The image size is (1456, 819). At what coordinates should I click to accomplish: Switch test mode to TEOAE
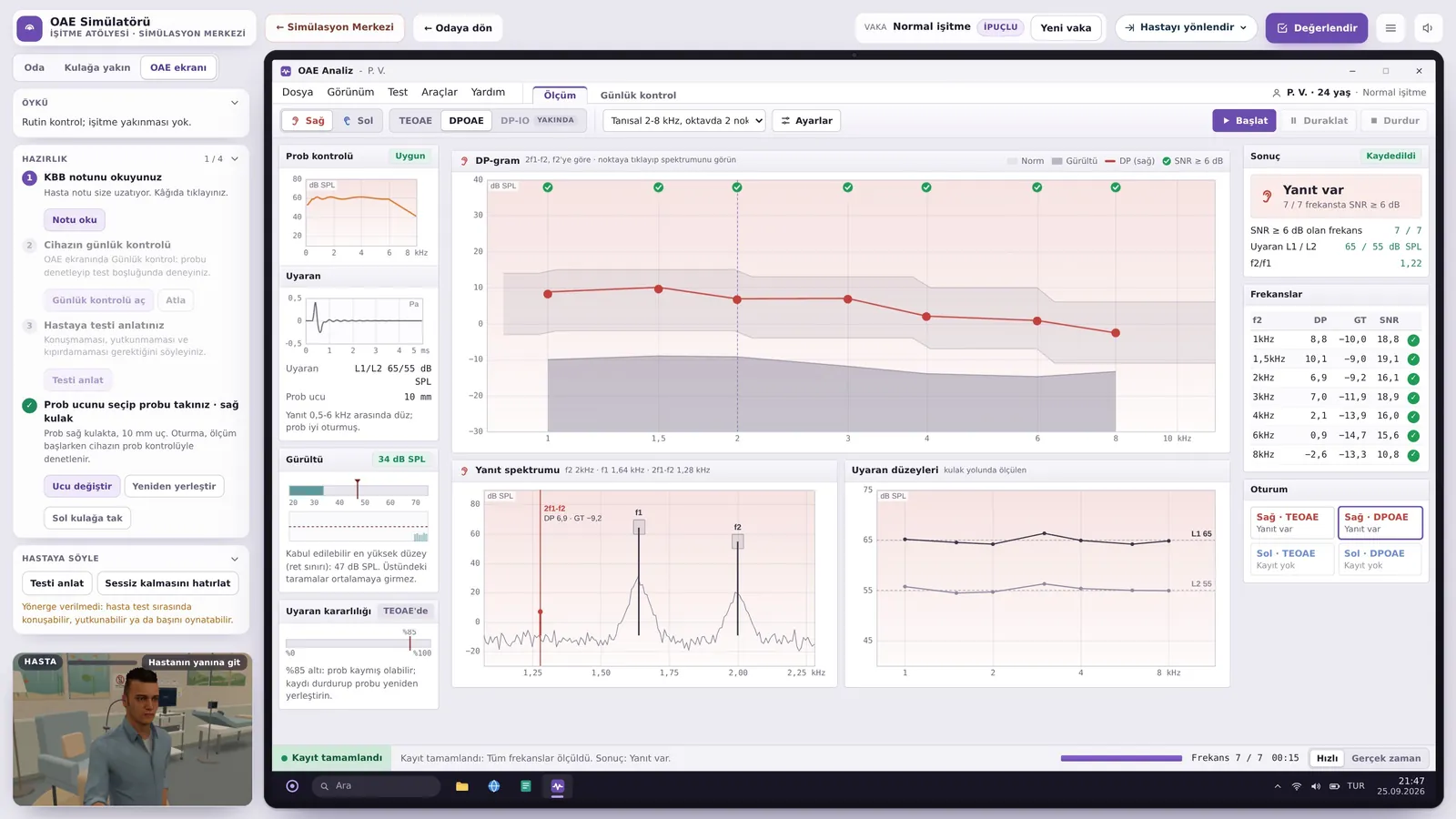click(416, 121)
